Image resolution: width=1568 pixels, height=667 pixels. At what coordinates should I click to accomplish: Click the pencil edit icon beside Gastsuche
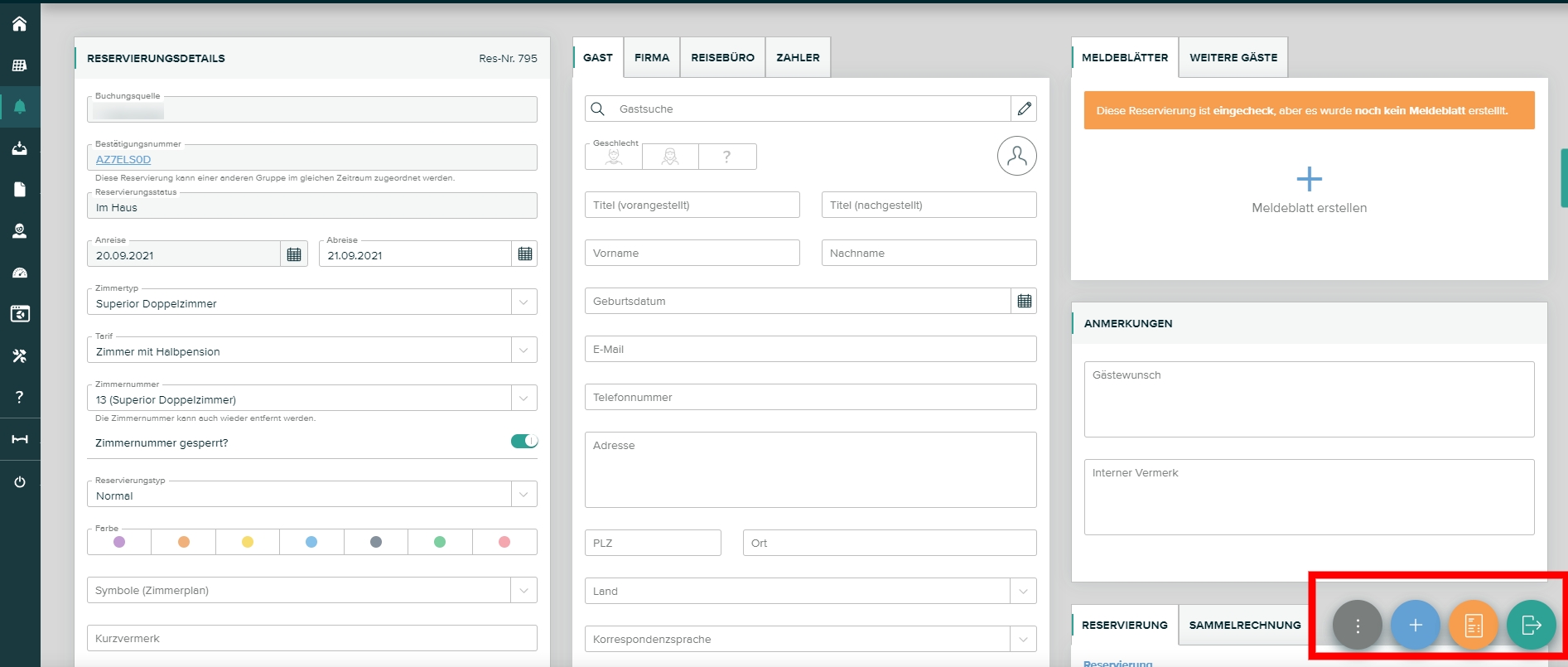[x=1024, y=109]
